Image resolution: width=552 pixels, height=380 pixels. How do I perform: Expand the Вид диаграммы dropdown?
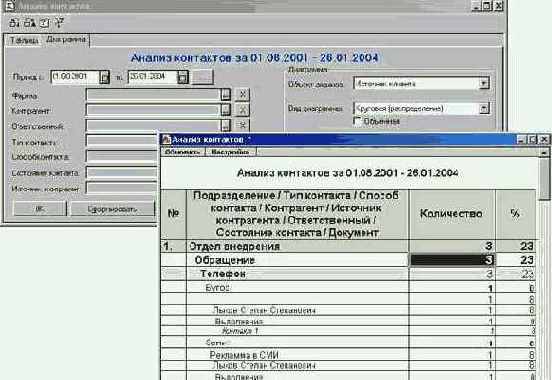pyautogui.click(x=484, y=108)
